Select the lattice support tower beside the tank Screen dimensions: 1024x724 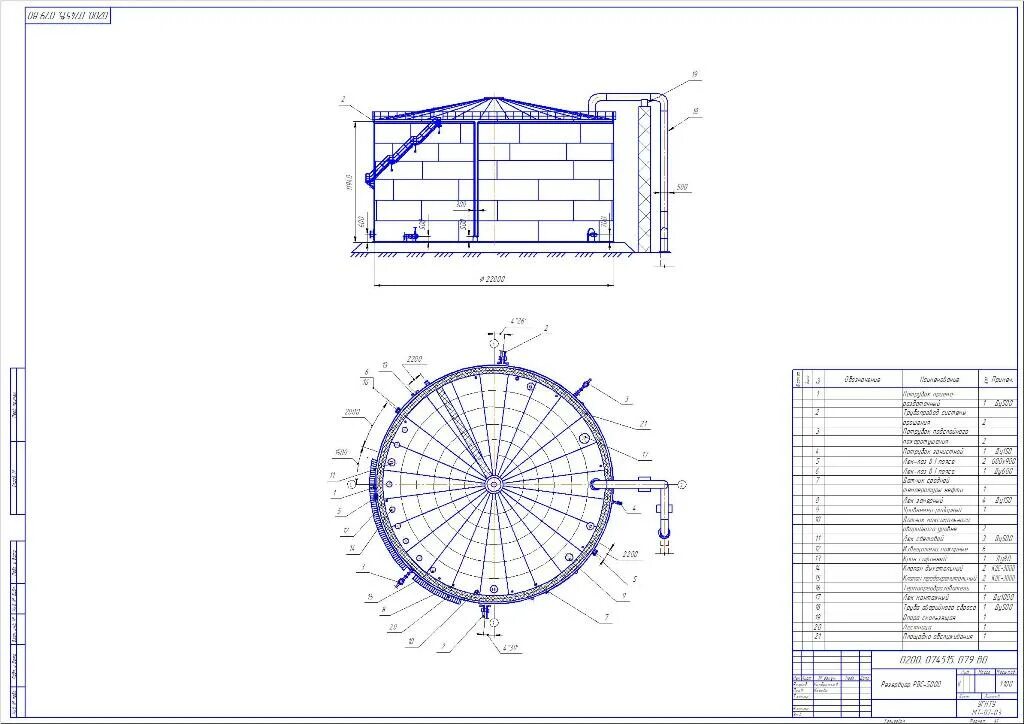pos(645,177)
